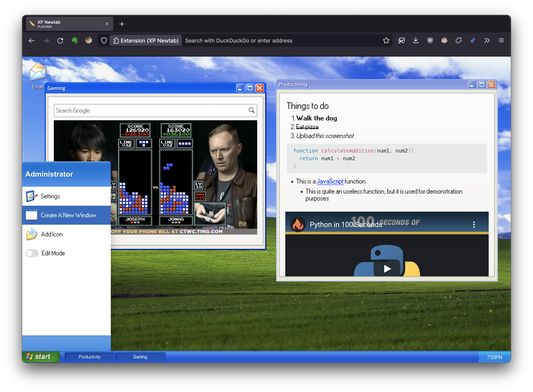This screenshot has width=533, height=392.
Task: Open the tracking protection shield icon
Action: coord(104,41)
